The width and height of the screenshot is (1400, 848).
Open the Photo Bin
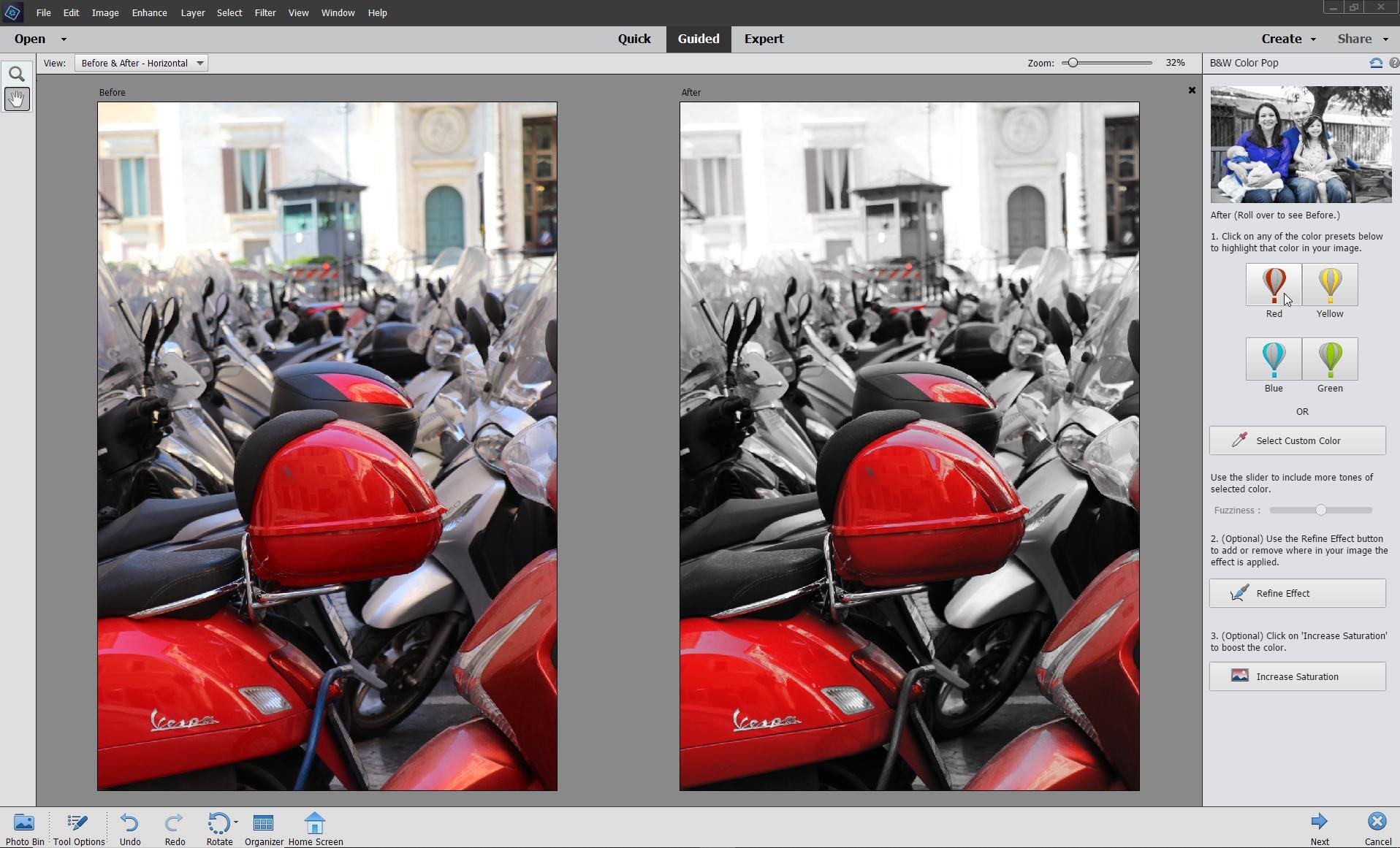24,829
